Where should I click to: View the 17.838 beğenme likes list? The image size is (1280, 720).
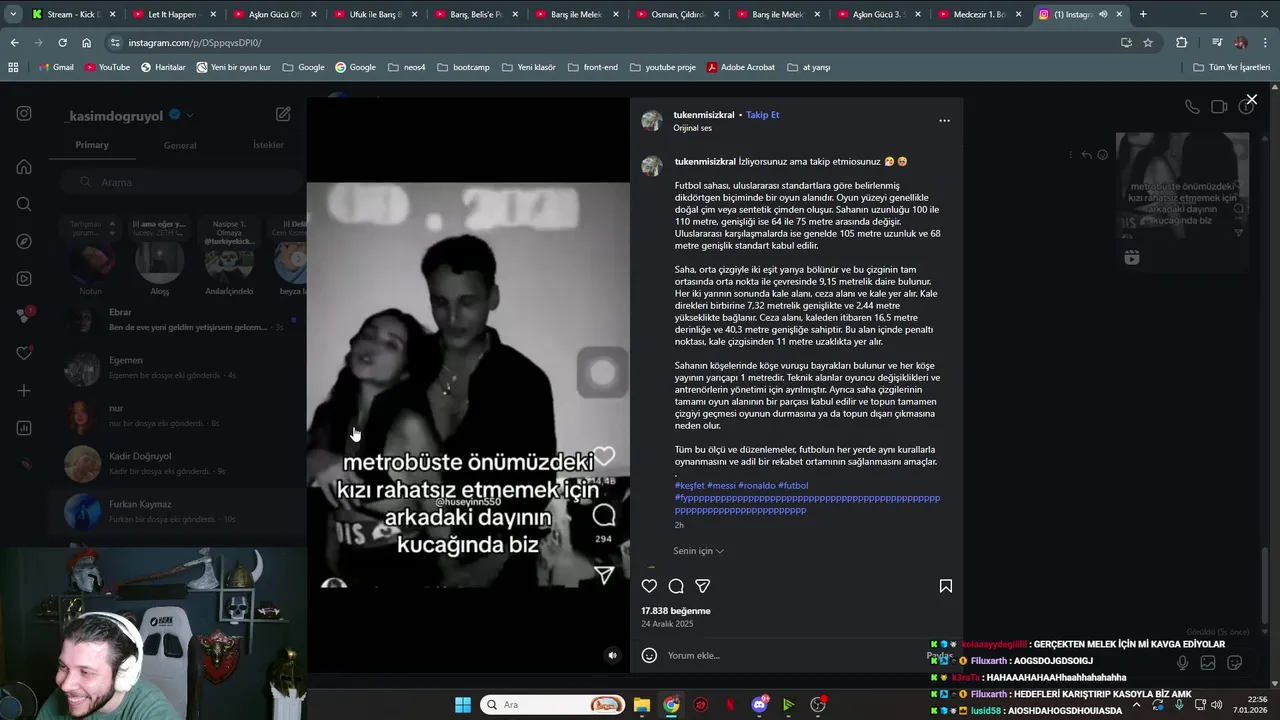pos(676,611)
